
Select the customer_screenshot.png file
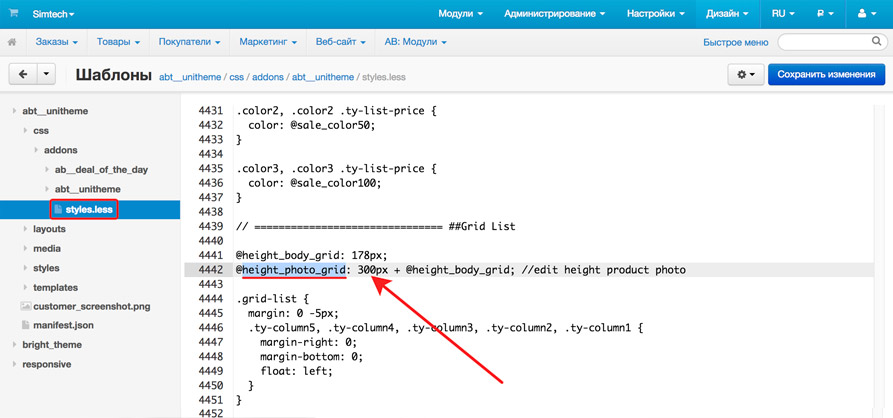pyautogui.click(x=91, y=306)
